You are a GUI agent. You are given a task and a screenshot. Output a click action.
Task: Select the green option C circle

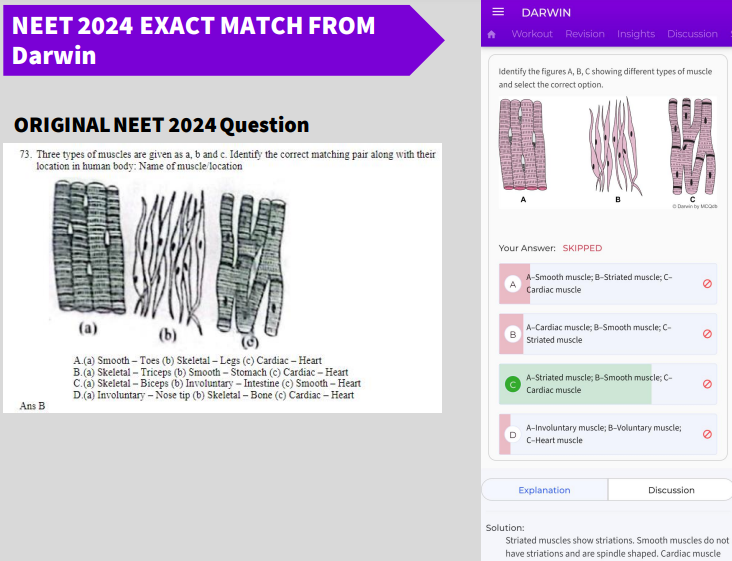(513, 384)
